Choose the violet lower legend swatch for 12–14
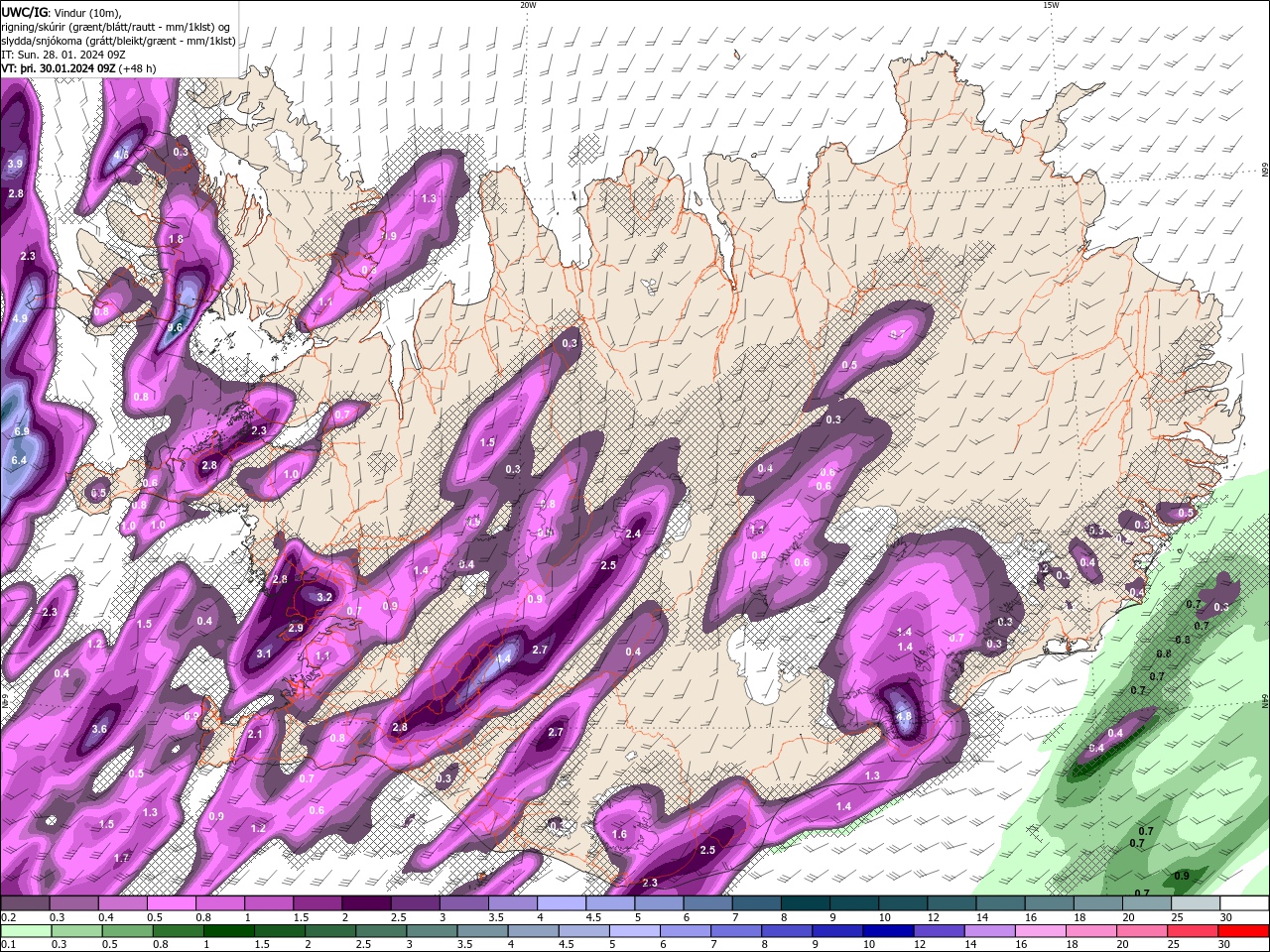 tap(938, 931)
